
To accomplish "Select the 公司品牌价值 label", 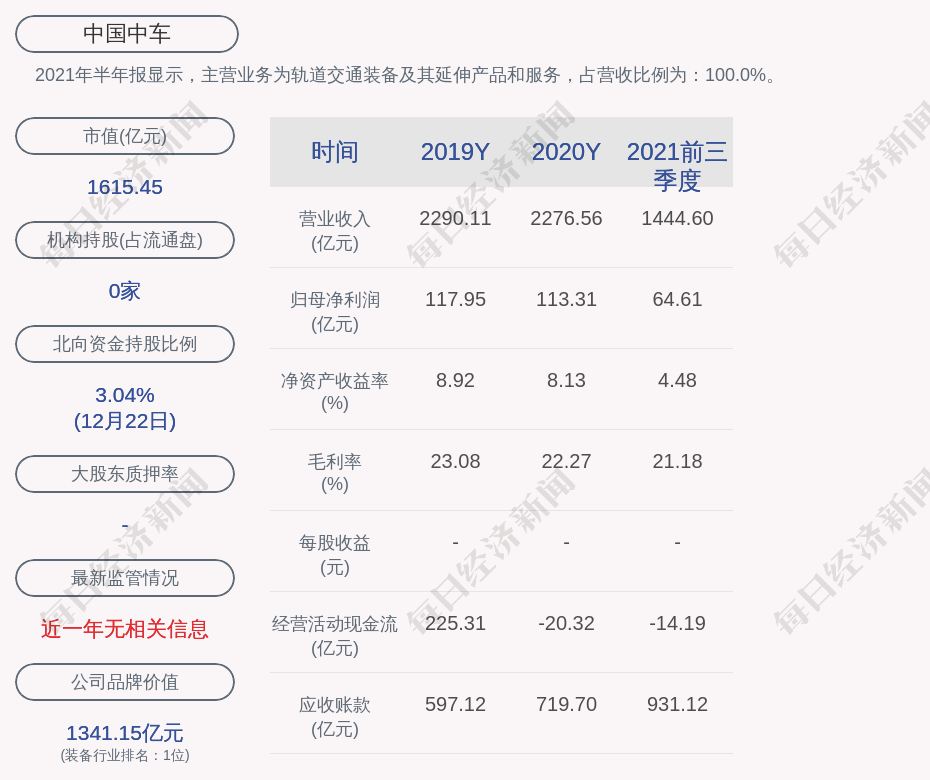I will tap(125, 682).
